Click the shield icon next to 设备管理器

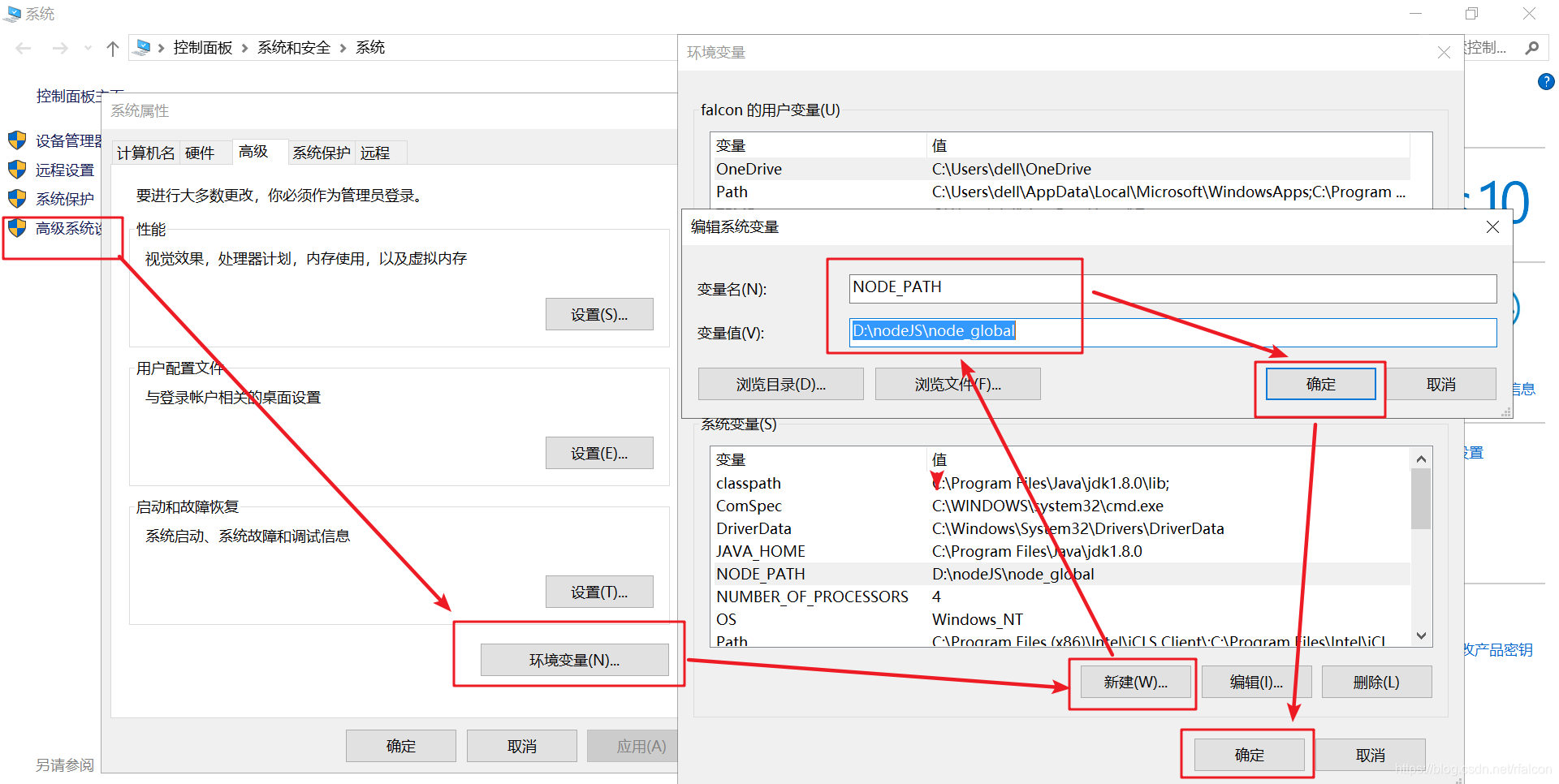pos(17,140)
